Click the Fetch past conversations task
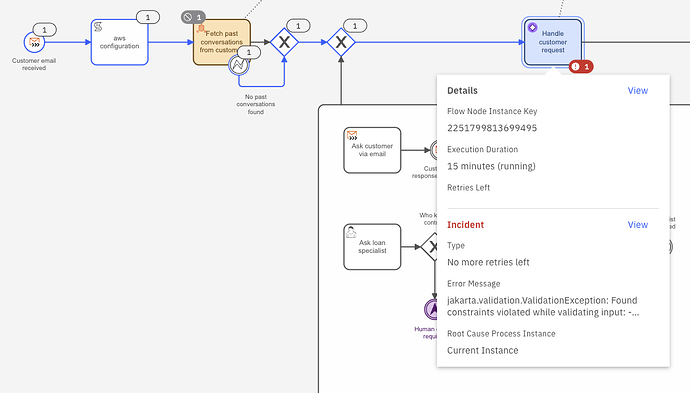 tap(222, 42)
